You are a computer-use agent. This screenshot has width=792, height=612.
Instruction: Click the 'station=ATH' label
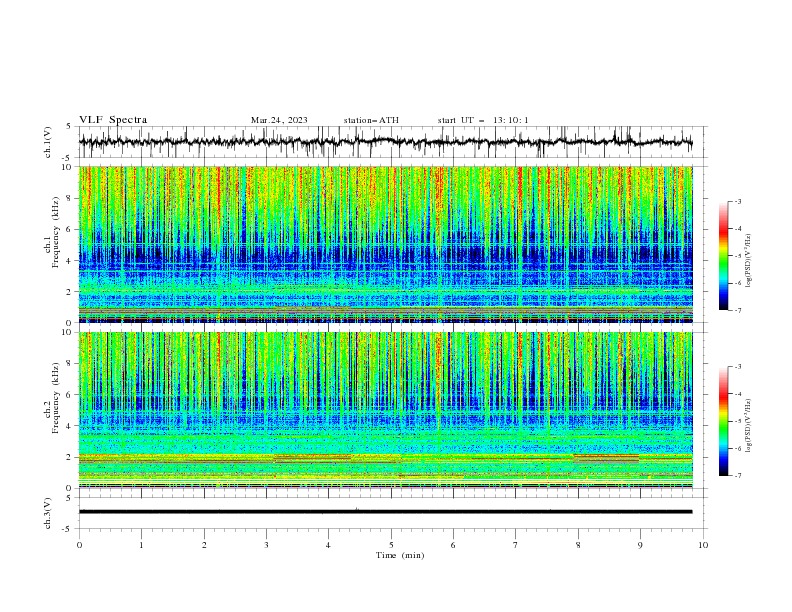[x=371, y=120]
